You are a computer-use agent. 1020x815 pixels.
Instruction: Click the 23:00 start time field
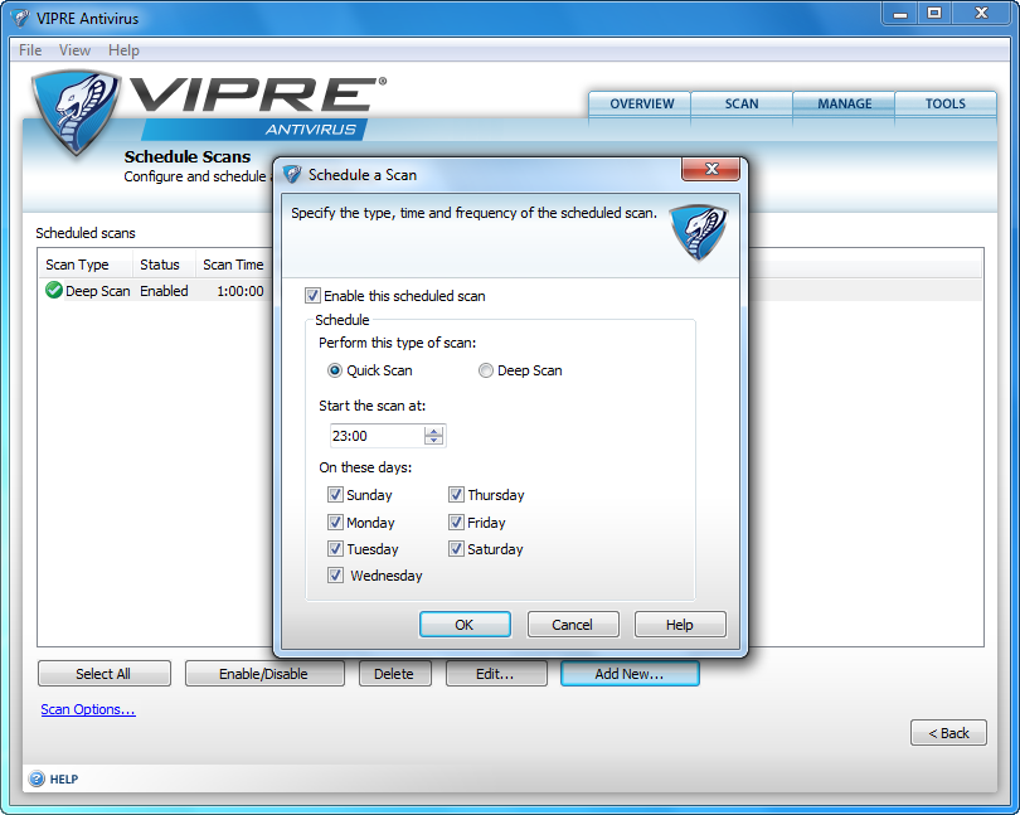pos(377,436)
